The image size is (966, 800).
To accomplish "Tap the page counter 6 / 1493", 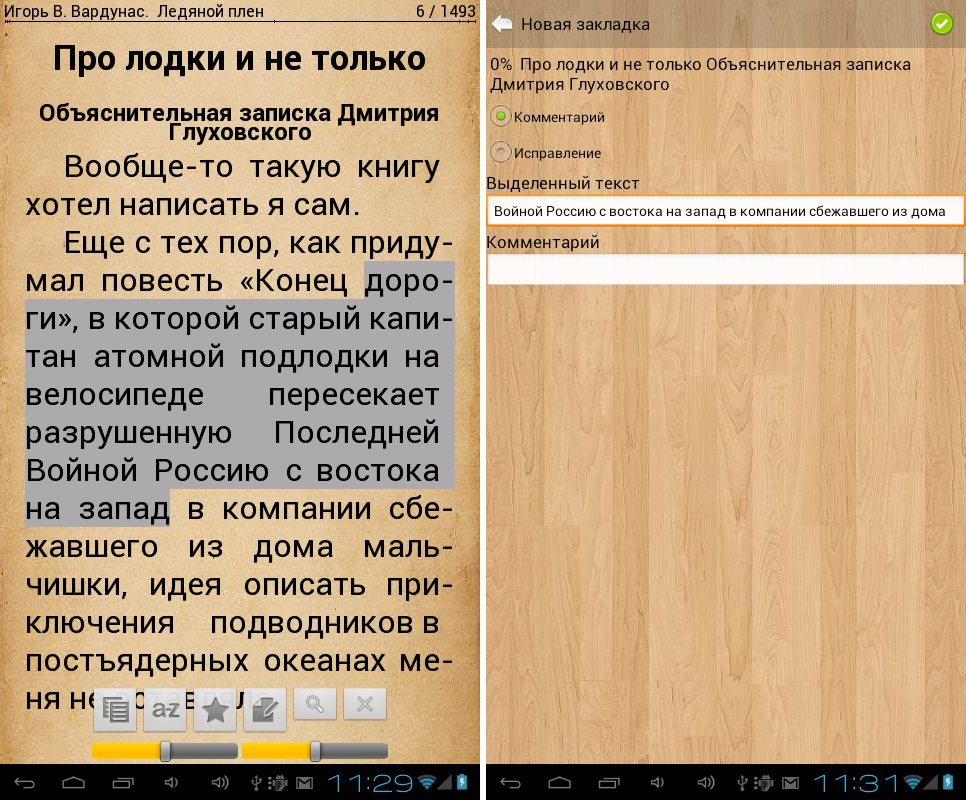I will point(445,12).
